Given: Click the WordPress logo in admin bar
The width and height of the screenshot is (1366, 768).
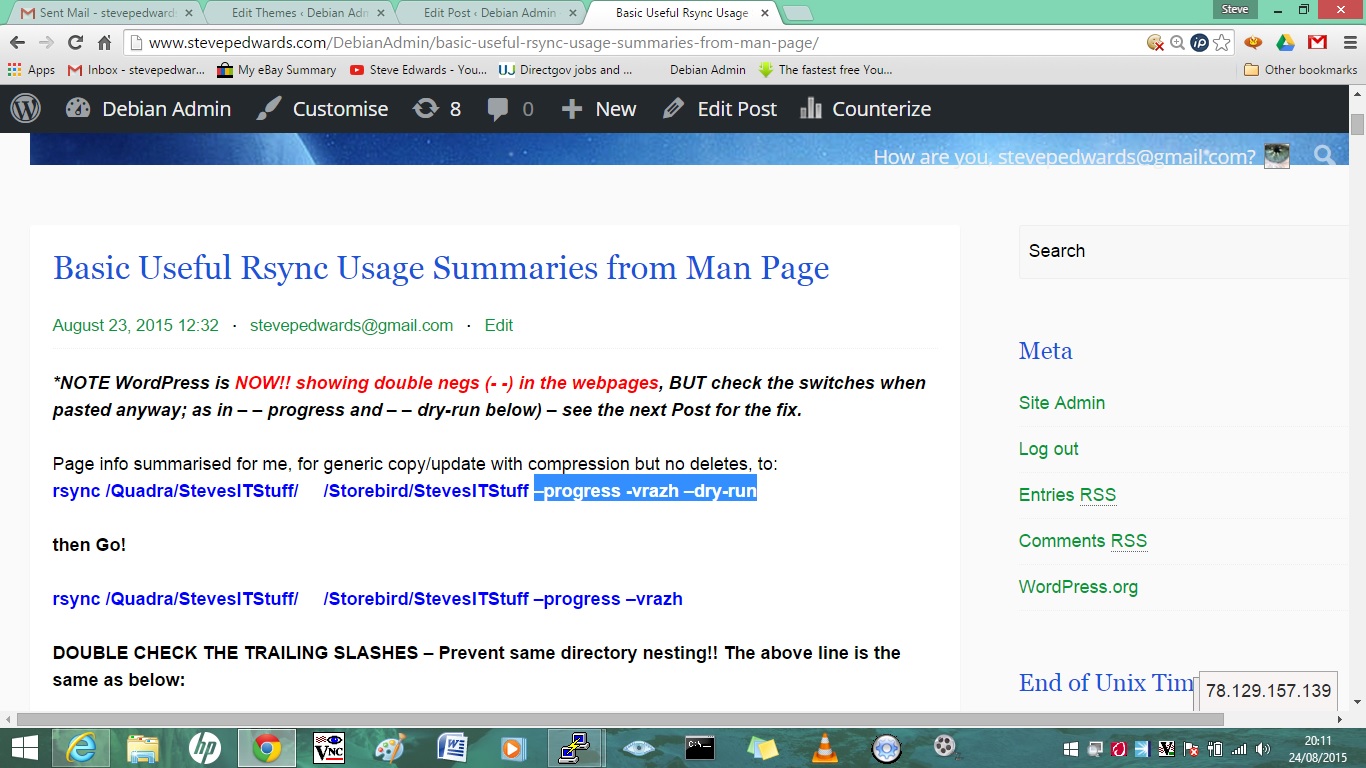Looking at the screenshot, I should click(26, 109).
